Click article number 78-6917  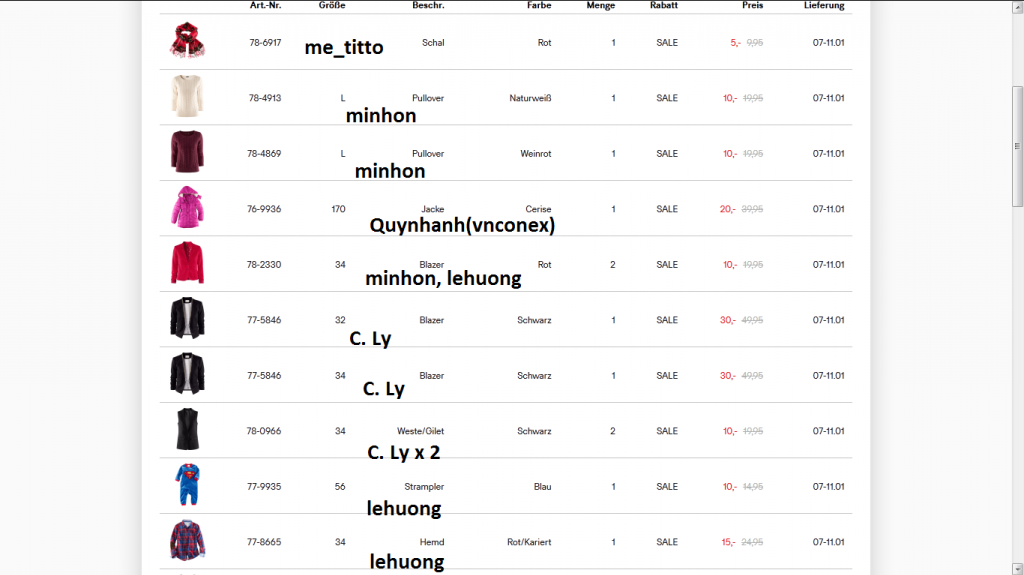[264, 43]
